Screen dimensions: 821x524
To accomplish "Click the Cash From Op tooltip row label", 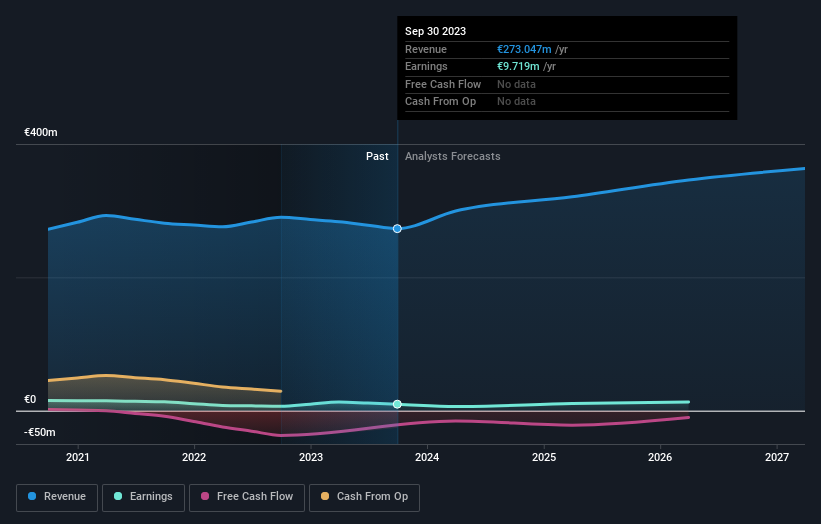I will [440, 102].
